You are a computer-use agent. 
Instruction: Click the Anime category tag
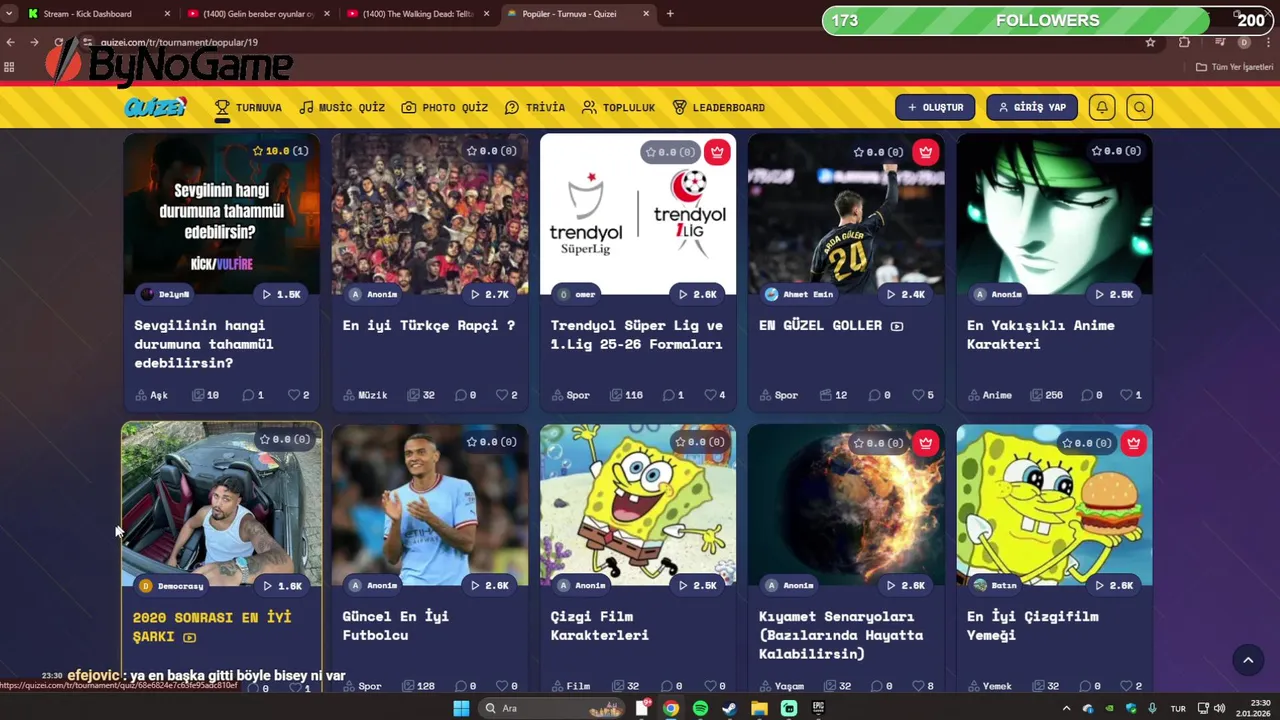[x=989, y=395]
